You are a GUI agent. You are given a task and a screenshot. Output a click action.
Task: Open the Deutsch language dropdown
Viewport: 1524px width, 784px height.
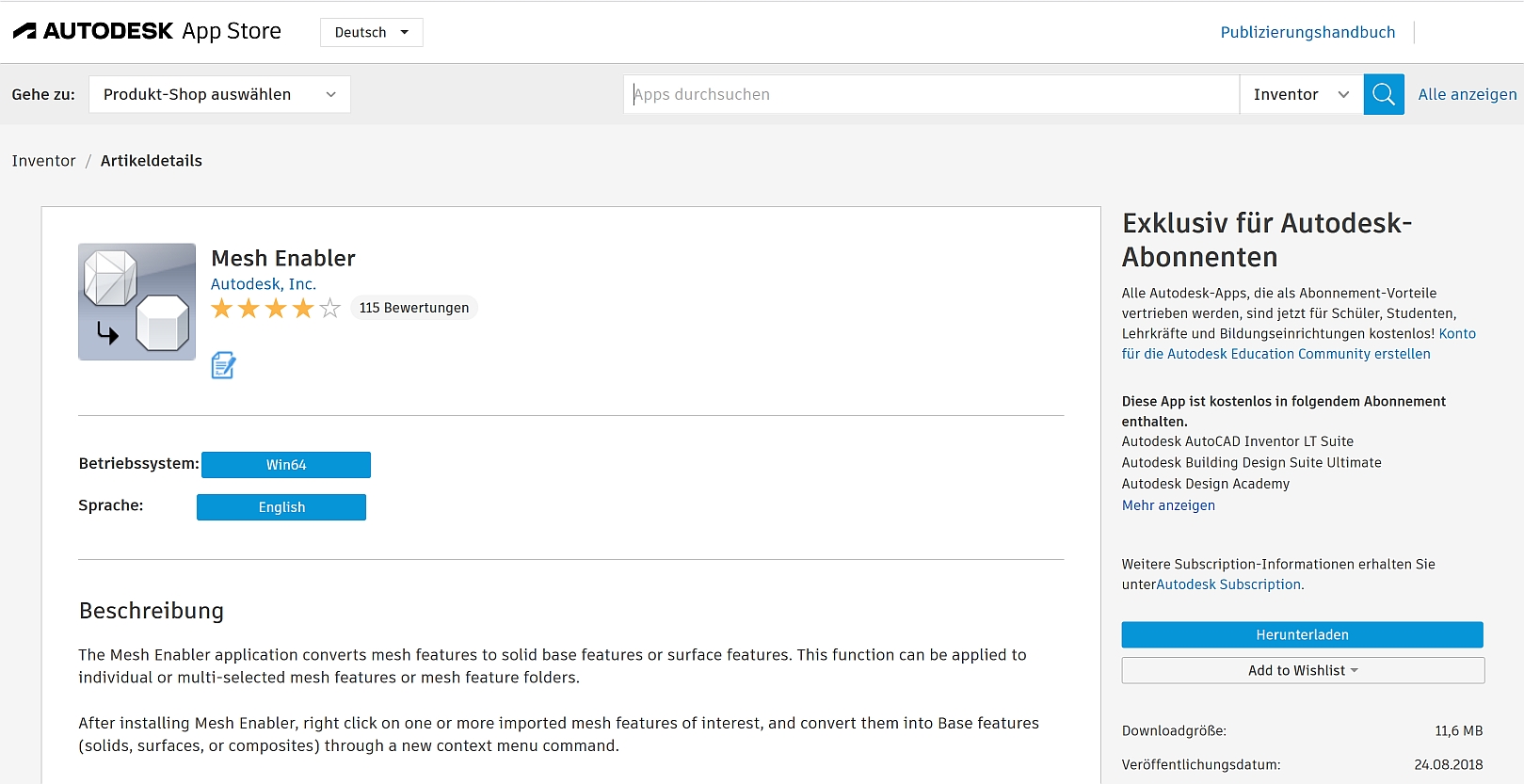click(371, 32)
